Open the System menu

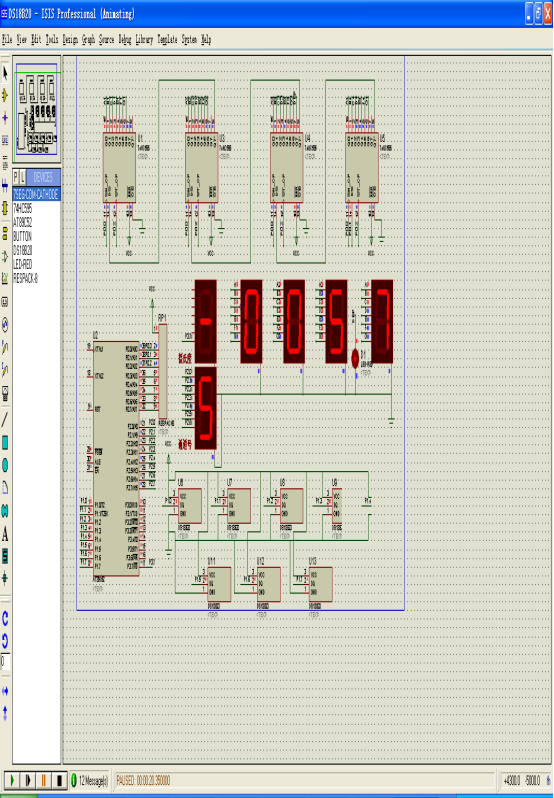pyautogui.click(x=189, y=40)
